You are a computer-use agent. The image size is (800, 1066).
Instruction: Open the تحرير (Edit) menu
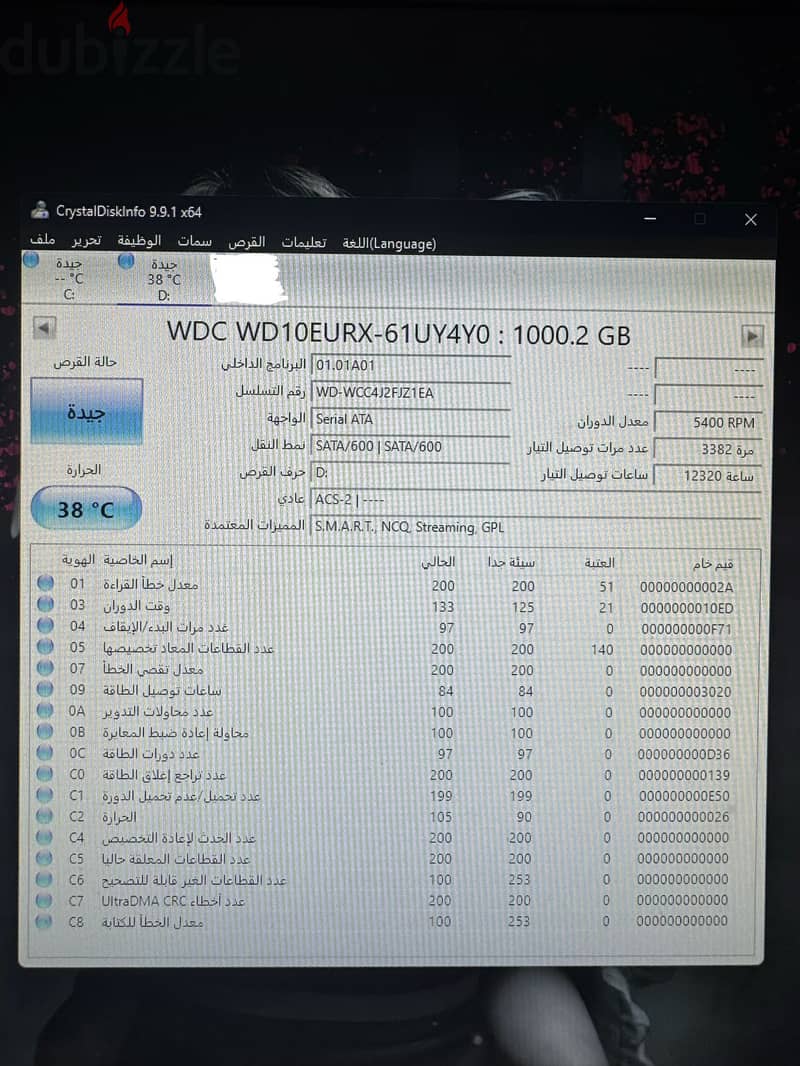click(x=87, y=240)
